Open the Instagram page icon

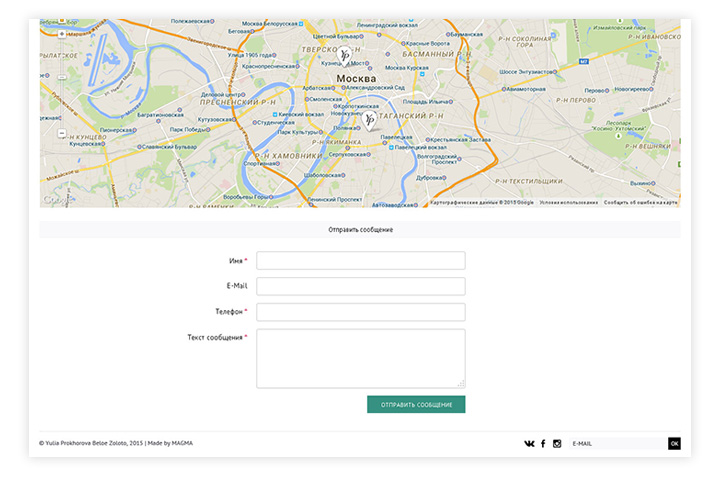coord(557,443)
